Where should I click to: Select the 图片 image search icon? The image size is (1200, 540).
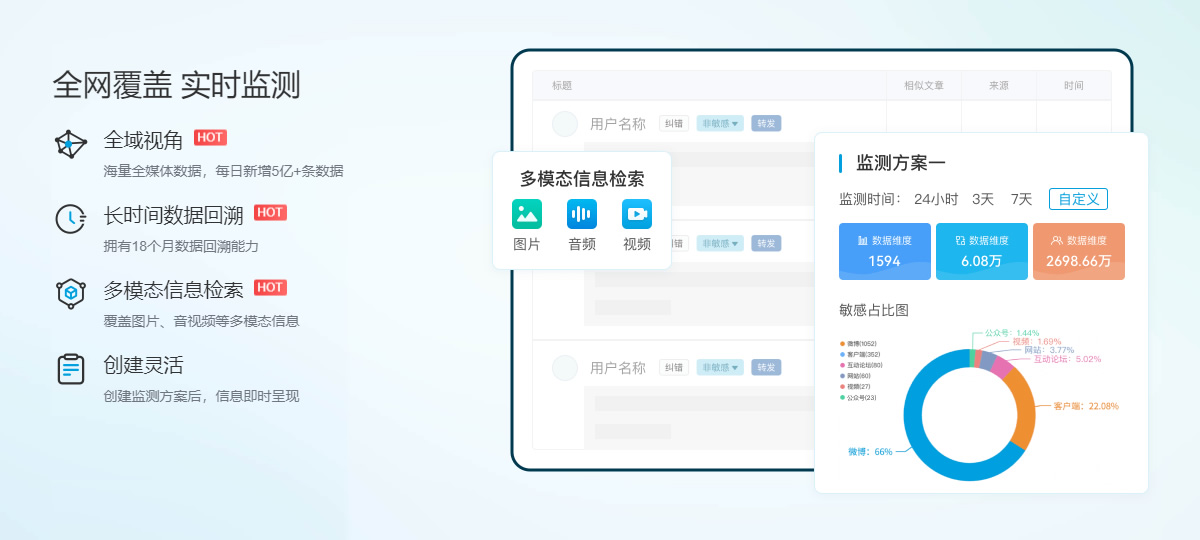point(526,214)
